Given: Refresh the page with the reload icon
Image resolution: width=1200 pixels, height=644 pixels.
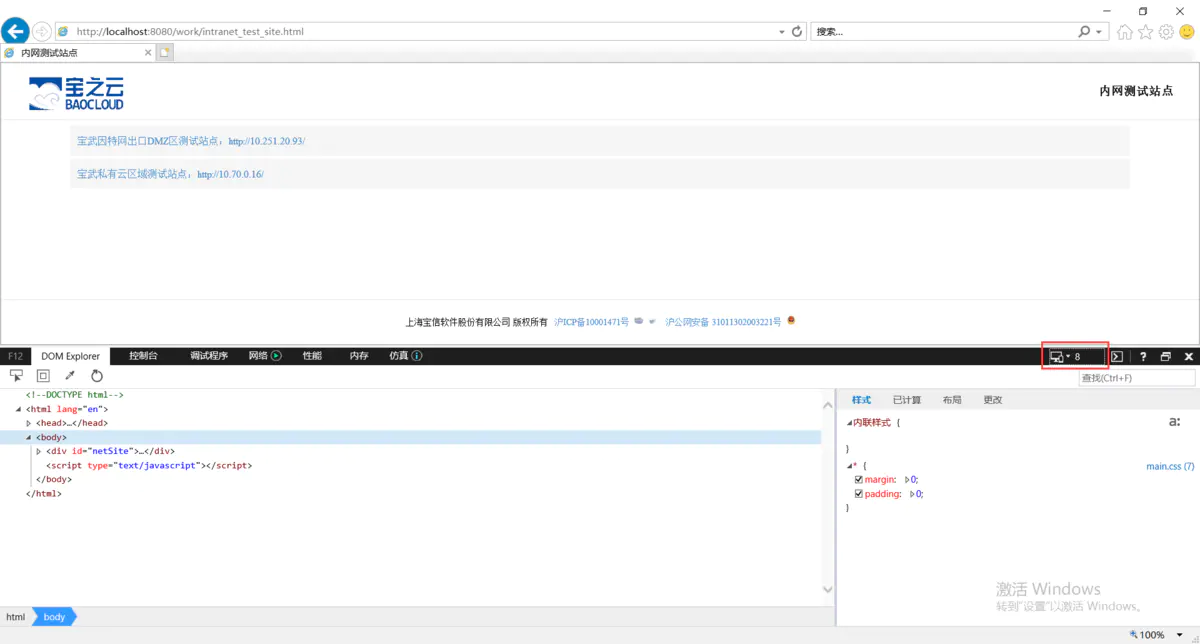Looking at the screenshot, I should [797, 31].
